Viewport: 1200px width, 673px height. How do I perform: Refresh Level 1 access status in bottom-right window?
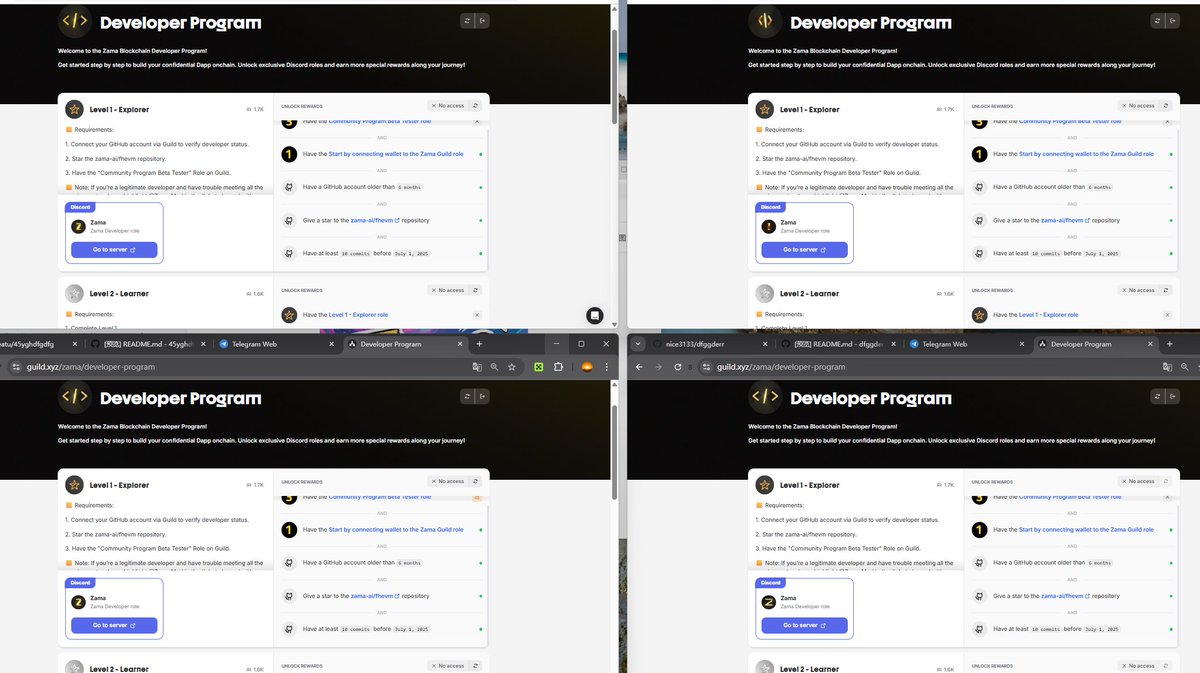click(1166, 481)
